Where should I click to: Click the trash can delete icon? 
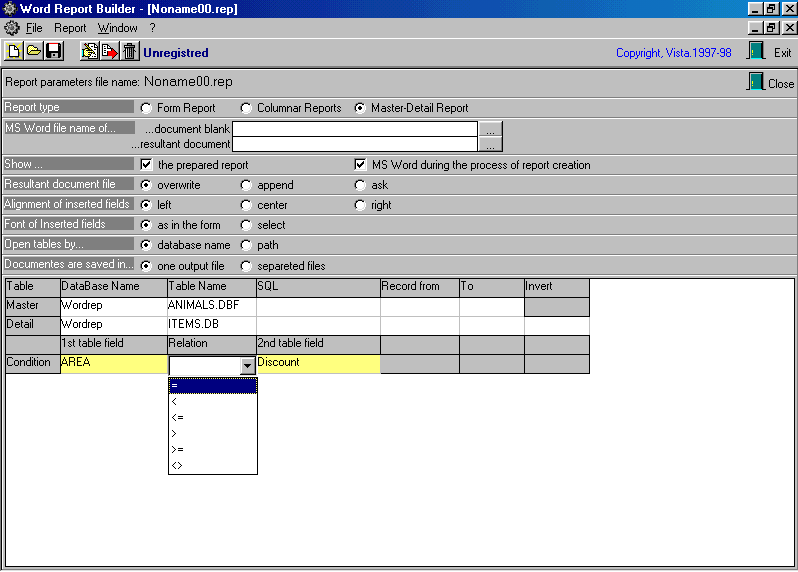tap(129, 51)
